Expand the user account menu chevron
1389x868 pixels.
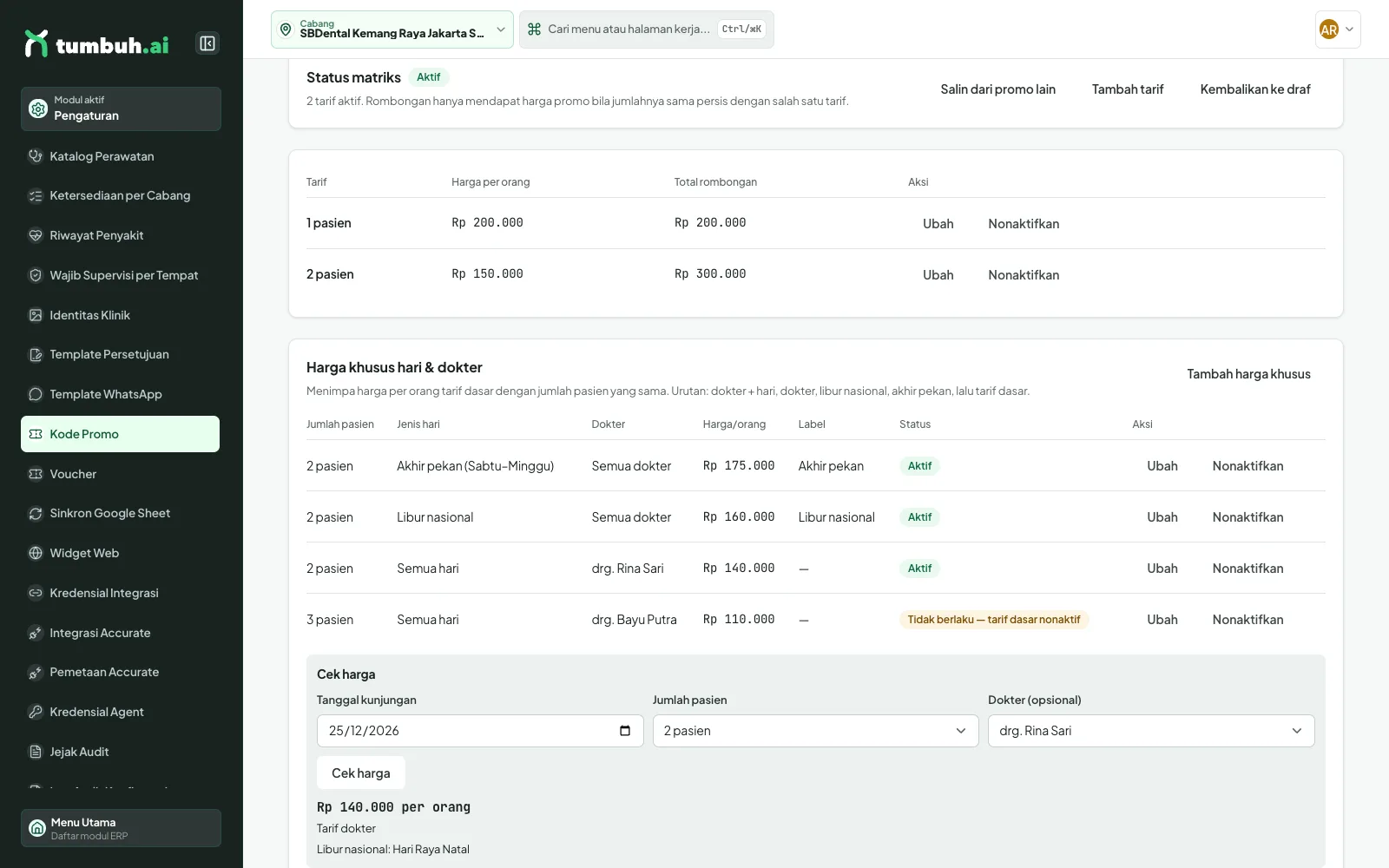click(x=1349, y=30)
